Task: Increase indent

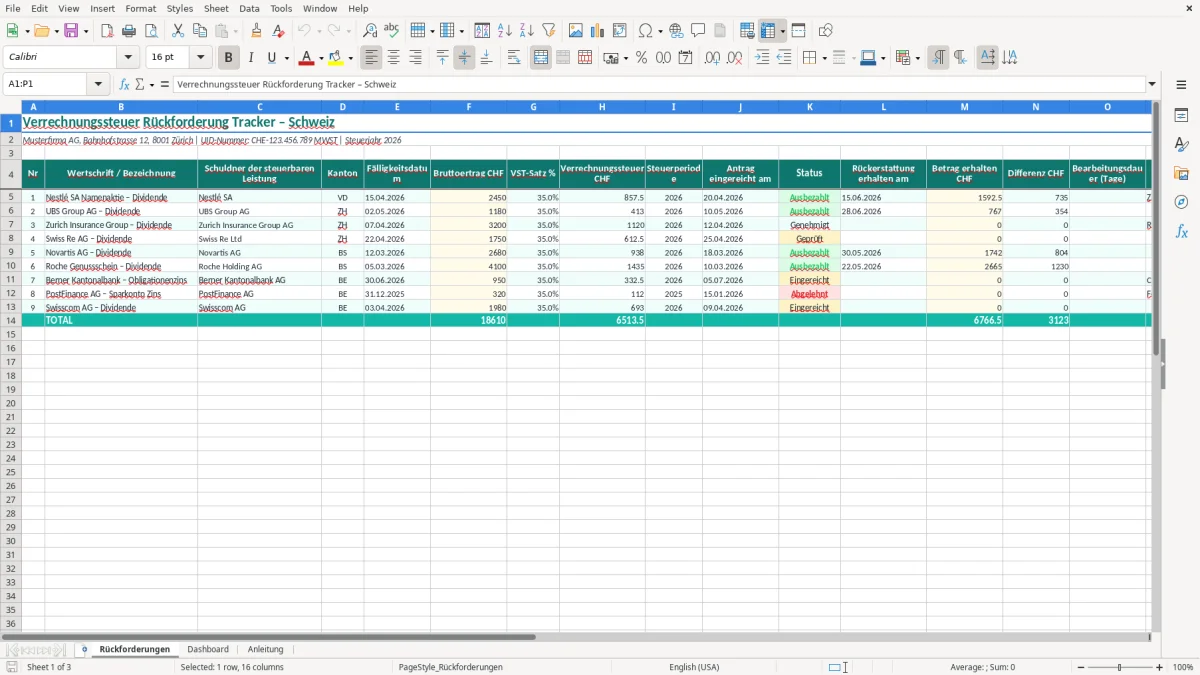Action: coord(763,58)
